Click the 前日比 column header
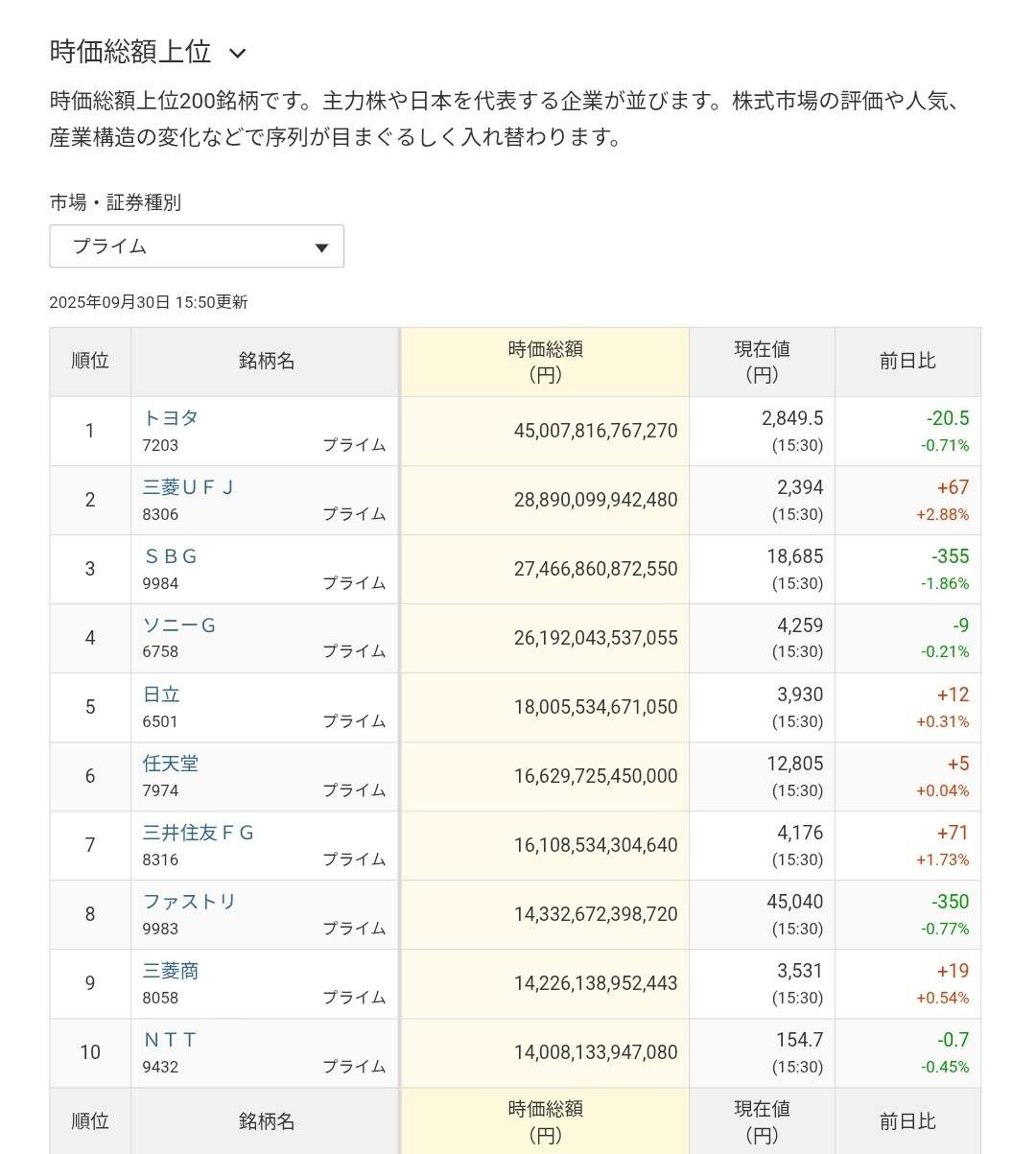Image resolution: width=1036 pixels, height=1154 pixels. pyautogui.click(x=906, y=362)
